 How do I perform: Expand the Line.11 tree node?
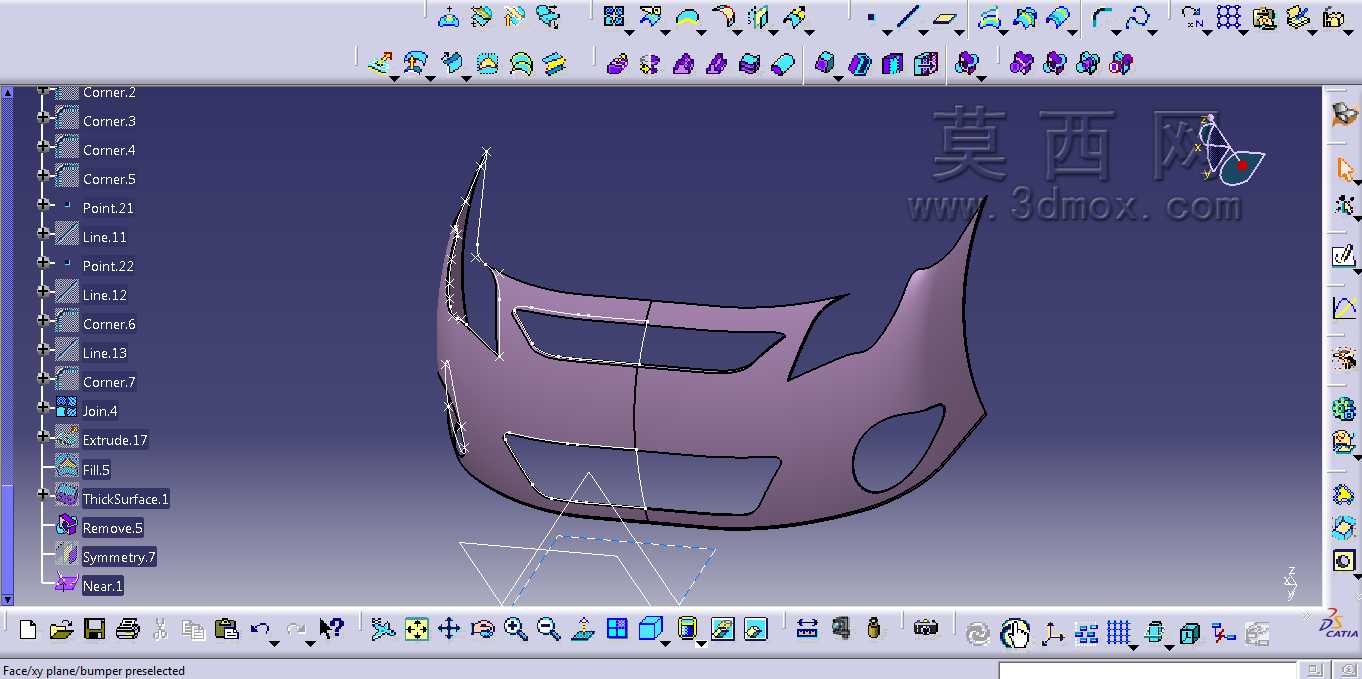[43, 233]
